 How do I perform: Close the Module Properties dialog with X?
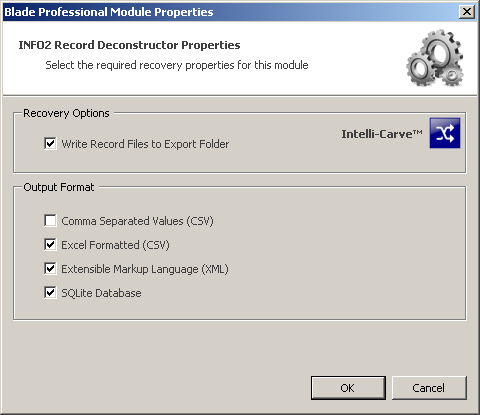467,12
